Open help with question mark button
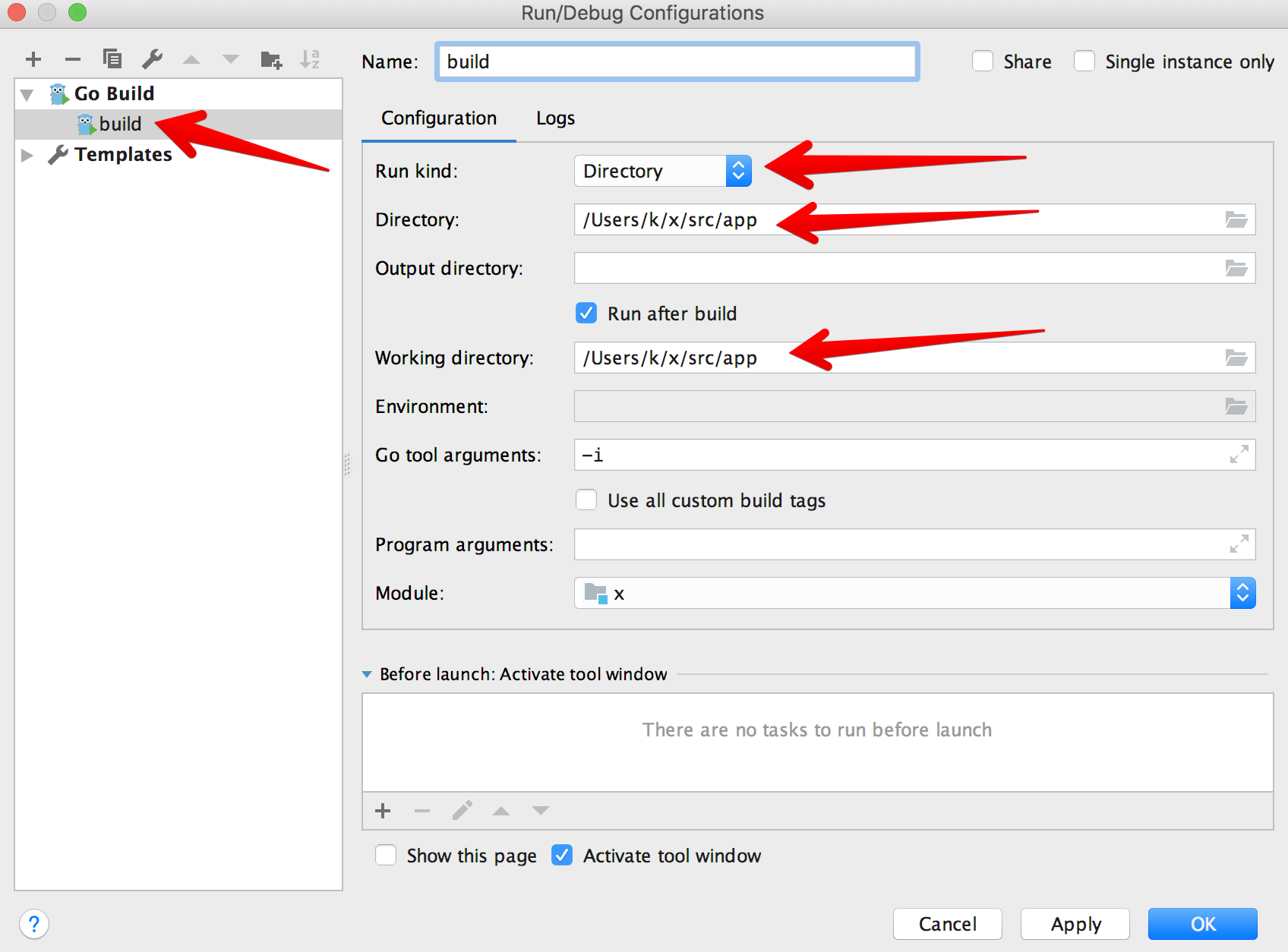The height and width of the screenshot is (952, 1288). coord(34,924)
